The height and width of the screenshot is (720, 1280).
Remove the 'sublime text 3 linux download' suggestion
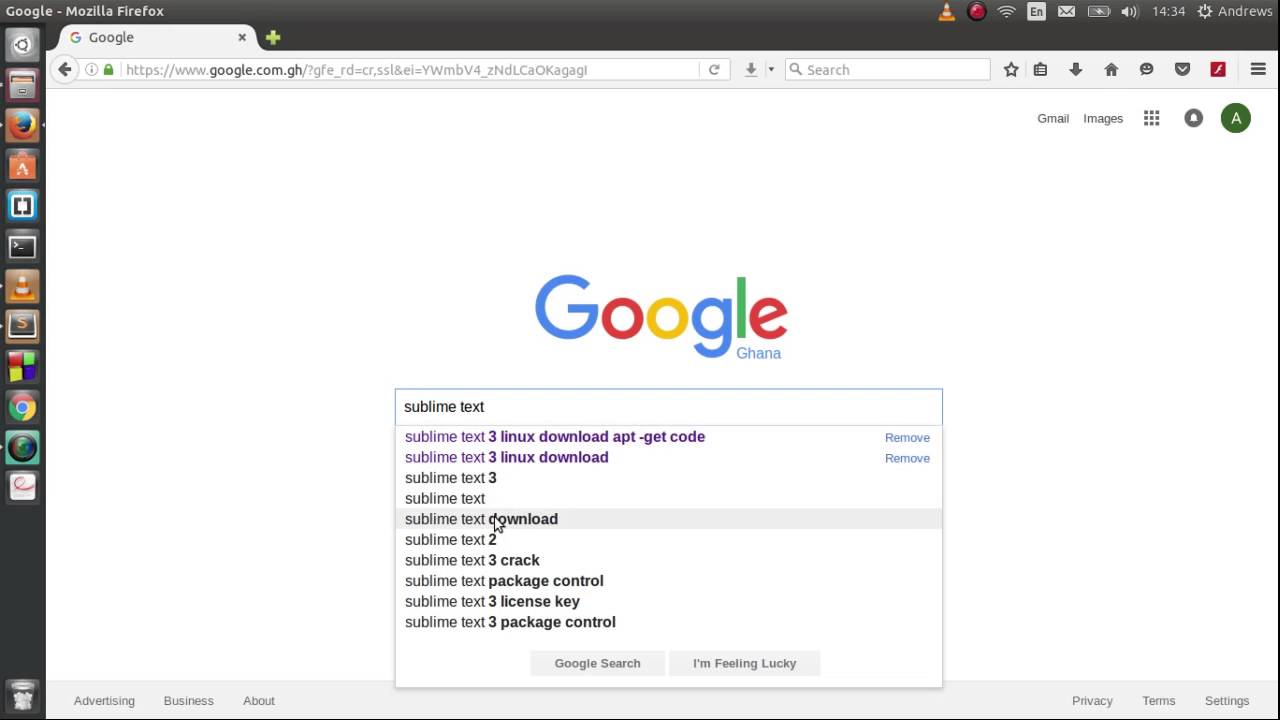[x=907, y=458]
